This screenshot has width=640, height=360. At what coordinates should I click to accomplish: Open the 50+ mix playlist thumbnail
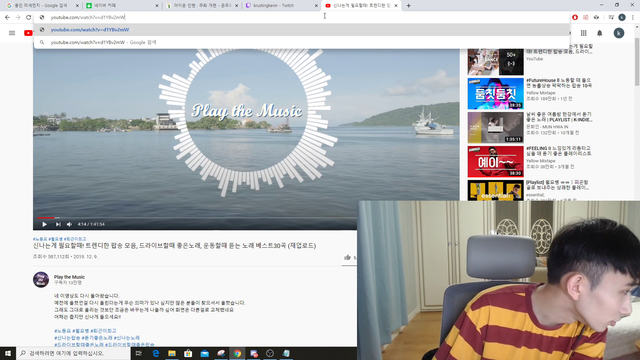[x=496, y=62]
